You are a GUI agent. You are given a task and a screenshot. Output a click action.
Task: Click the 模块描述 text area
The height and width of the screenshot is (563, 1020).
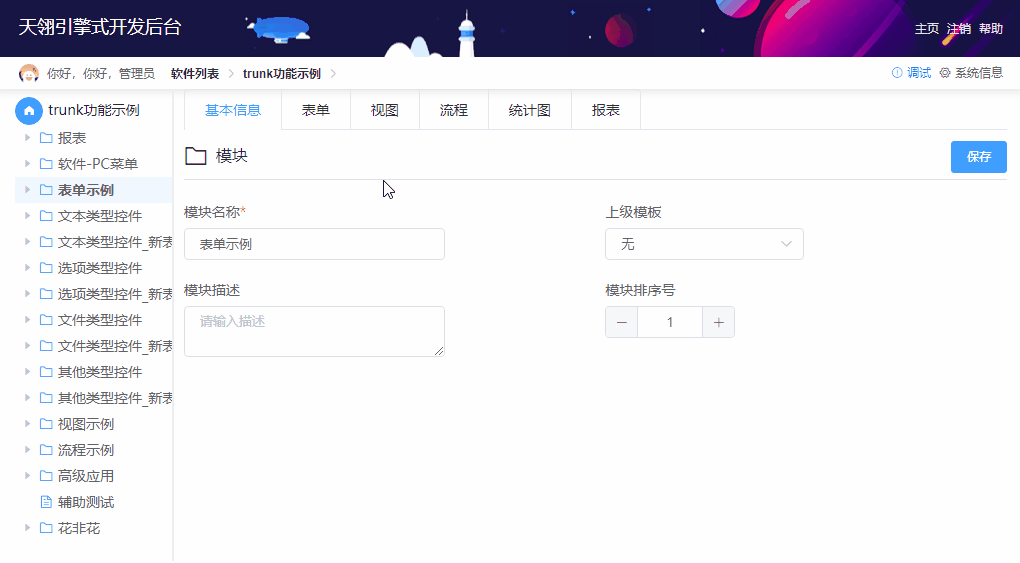(x=314, y=331)
